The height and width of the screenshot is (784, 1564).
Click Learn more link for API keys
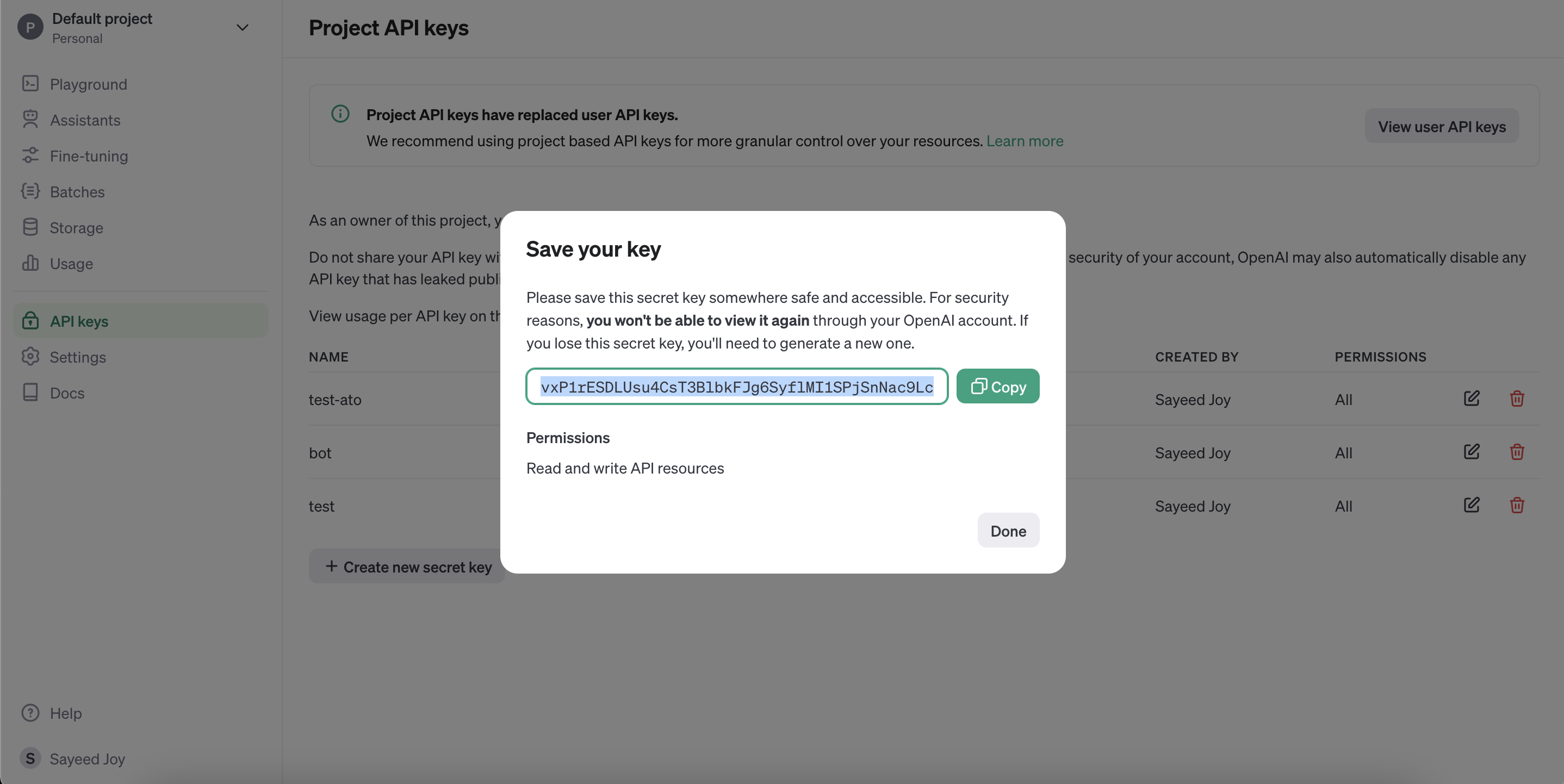tap(1024, 140)
